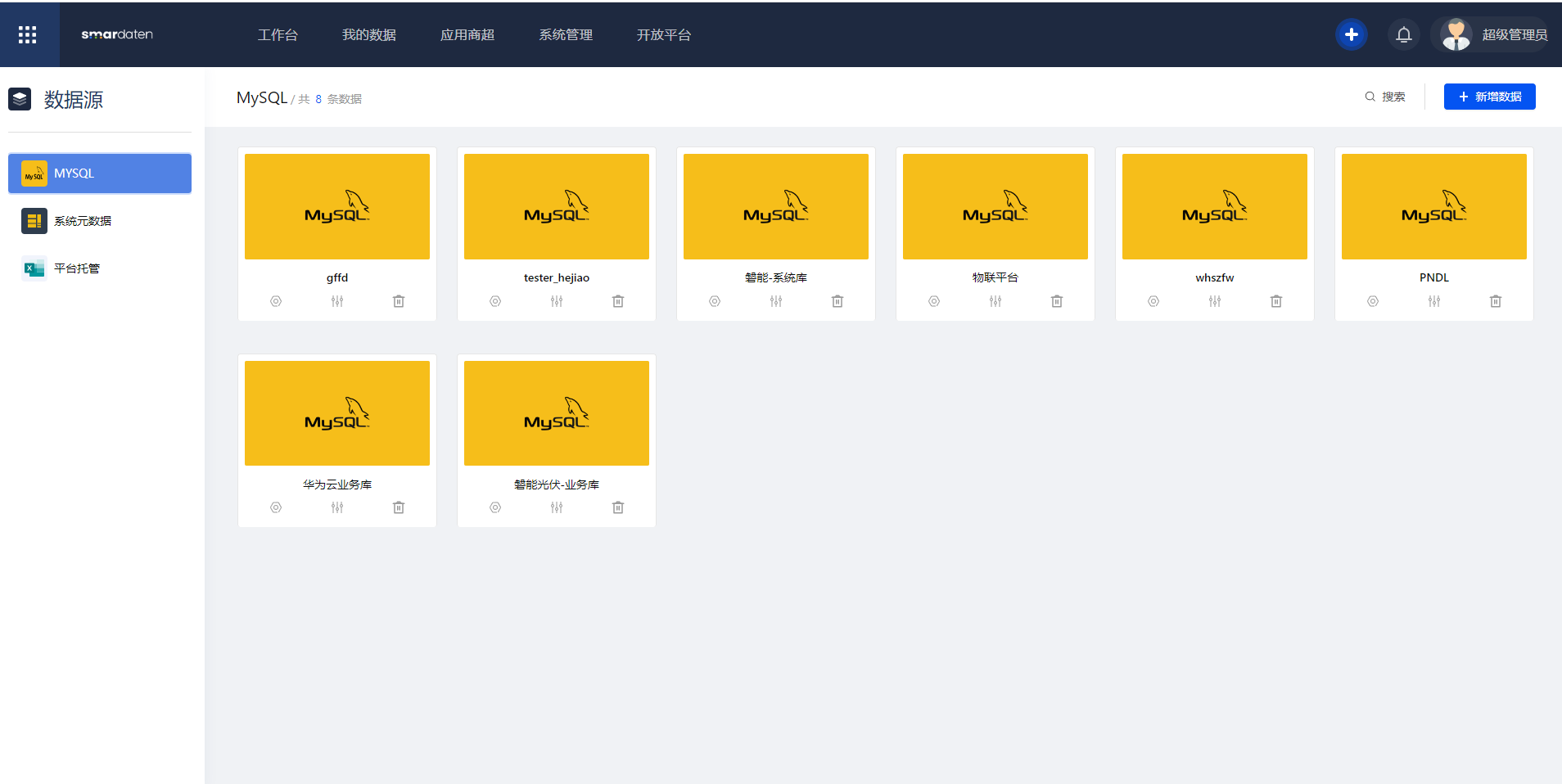Click the whszfw card title text
1562x784 pixels.
(1215, 277)
